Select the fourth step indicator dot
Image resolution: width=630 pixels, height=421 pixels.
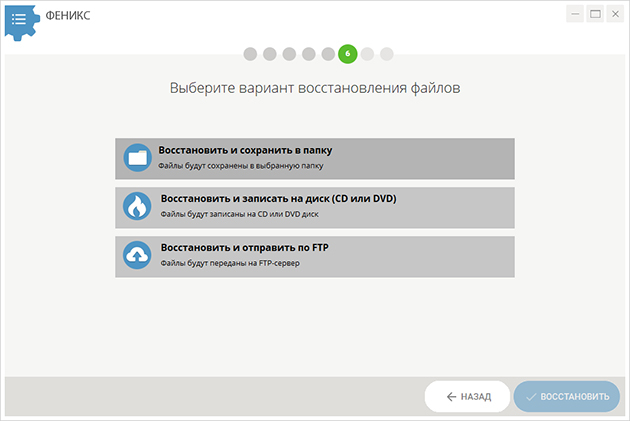point(309,54)
